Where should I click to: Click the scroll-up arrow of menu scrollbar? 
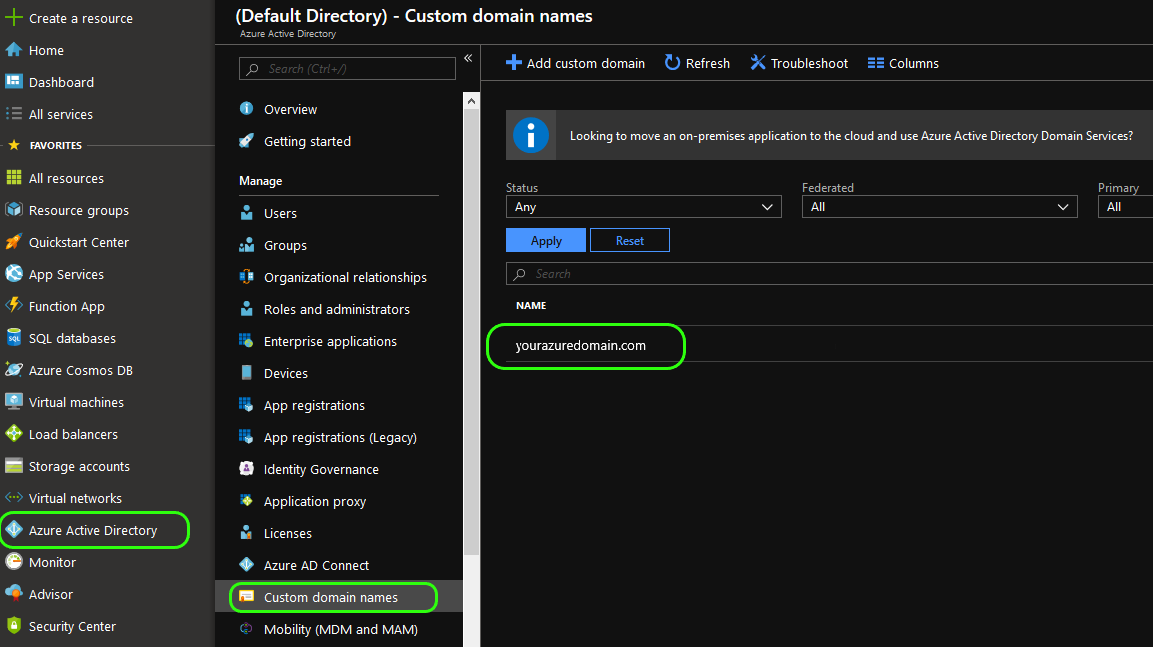click(x=471, y=101)
